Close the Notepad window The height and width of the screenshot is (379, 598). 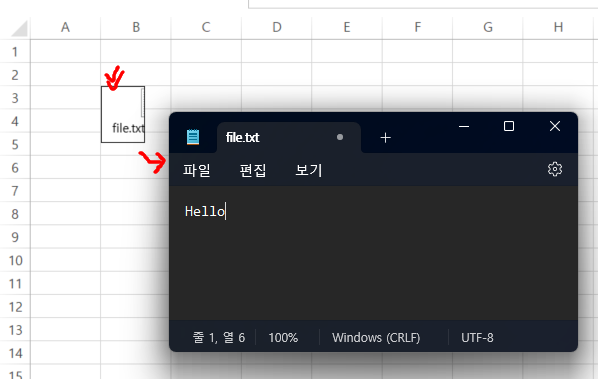[555, 126]
